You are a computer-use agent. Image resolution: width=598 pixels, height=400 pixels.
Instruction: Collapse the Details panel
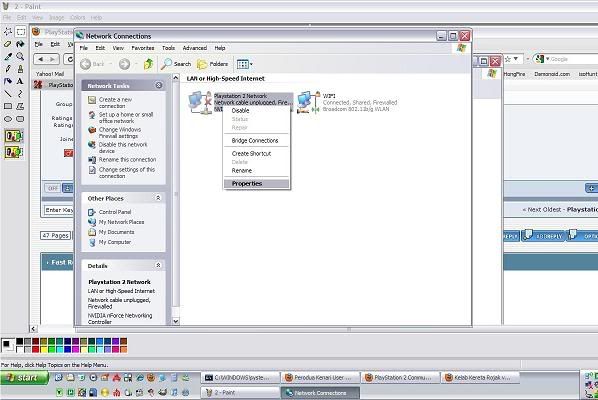158,265
